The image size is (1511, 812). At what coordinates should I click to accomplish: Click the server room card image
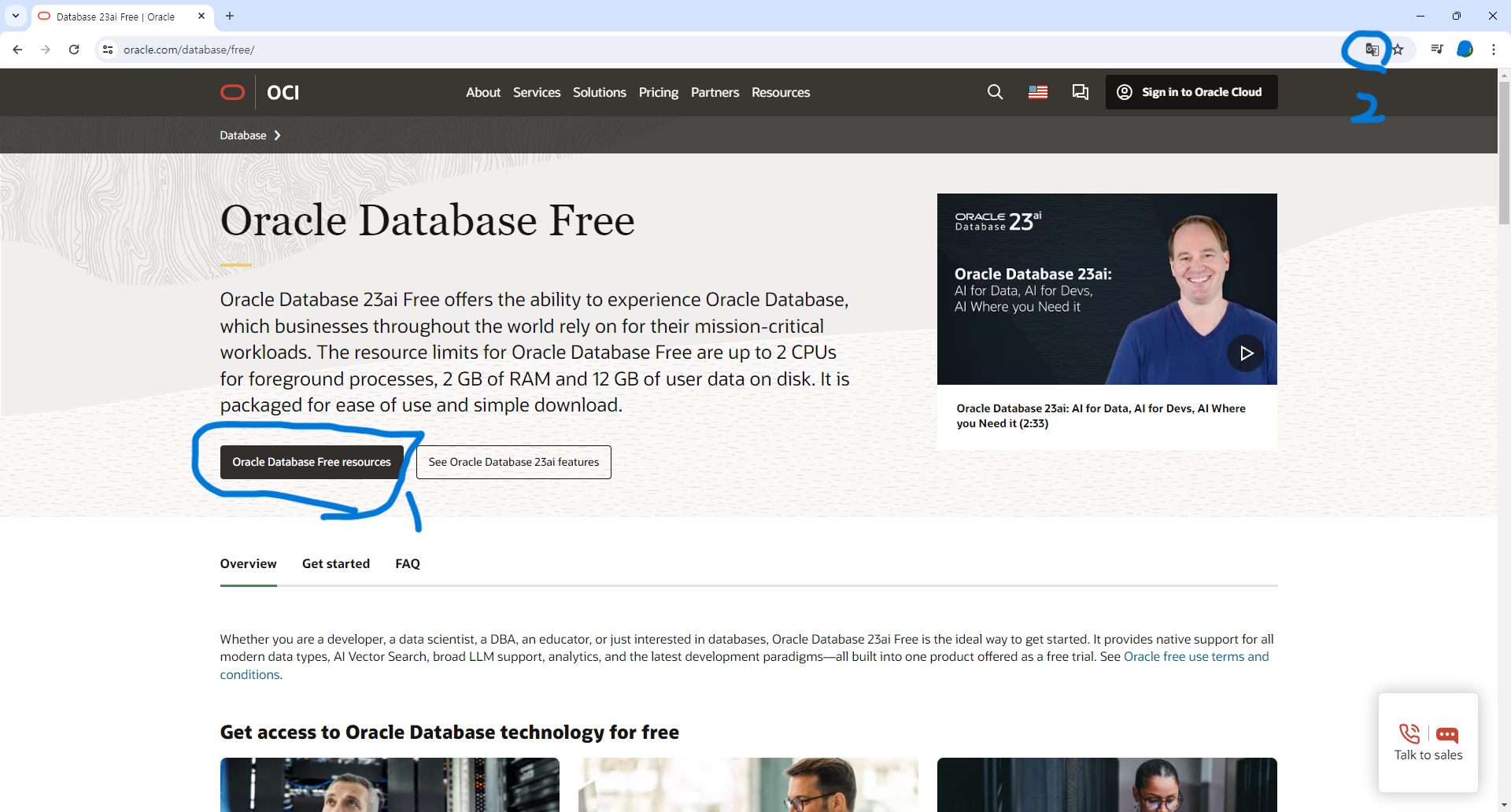390,784
